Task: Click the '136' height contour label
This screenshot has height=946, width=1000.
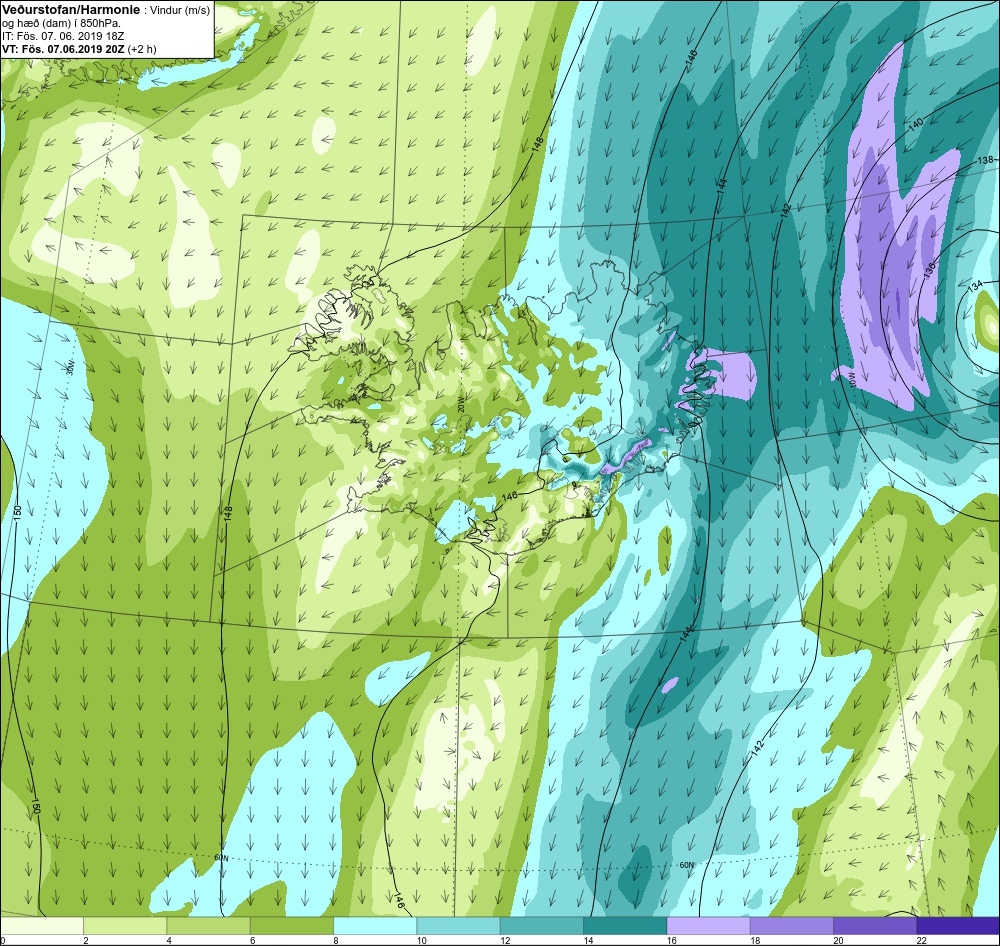Action: pos(929,269)
